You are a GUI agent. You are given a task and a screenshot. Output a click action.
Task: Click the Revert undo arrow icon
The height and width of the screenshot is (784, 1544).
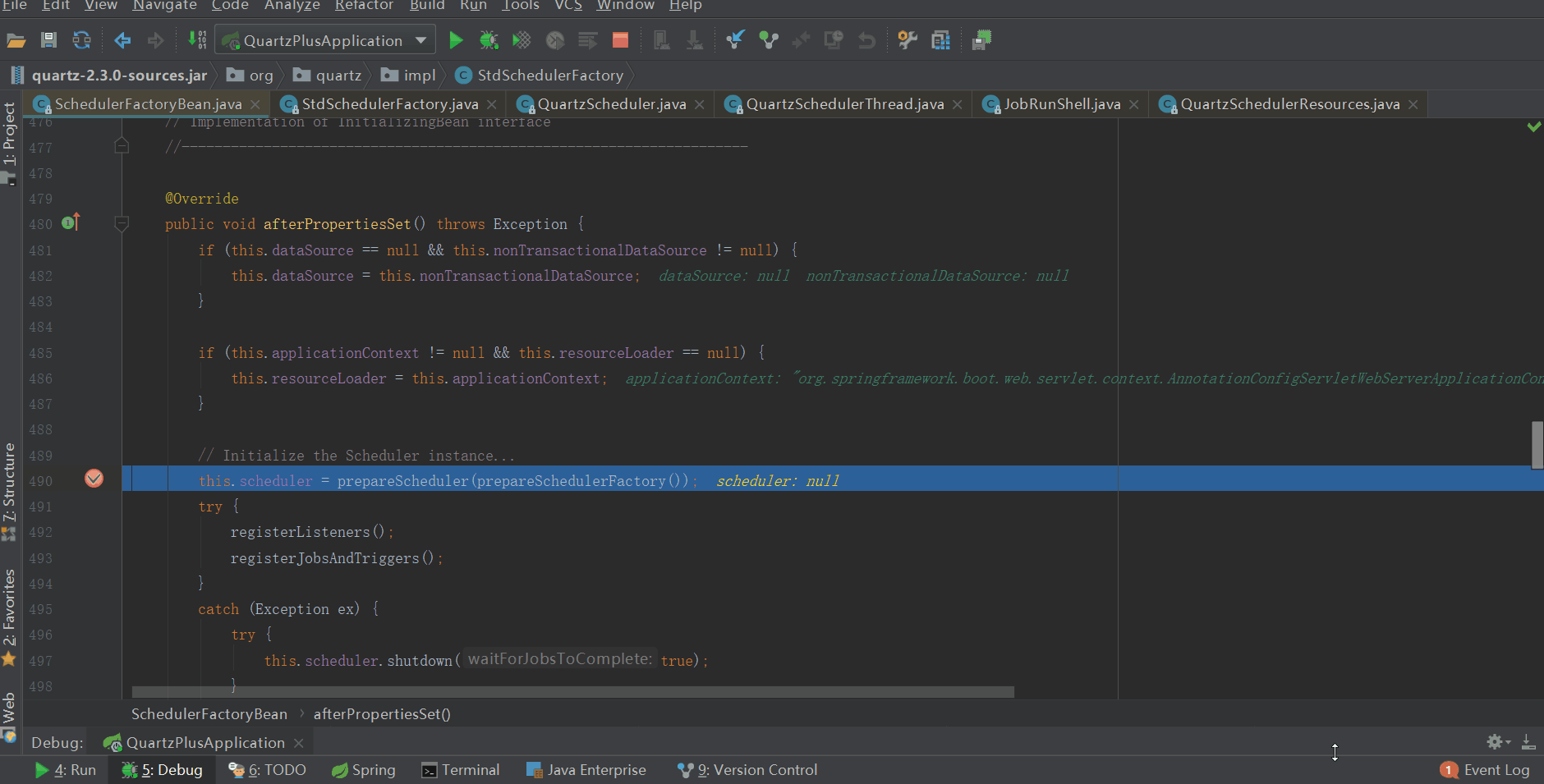[x=866, y=40]
